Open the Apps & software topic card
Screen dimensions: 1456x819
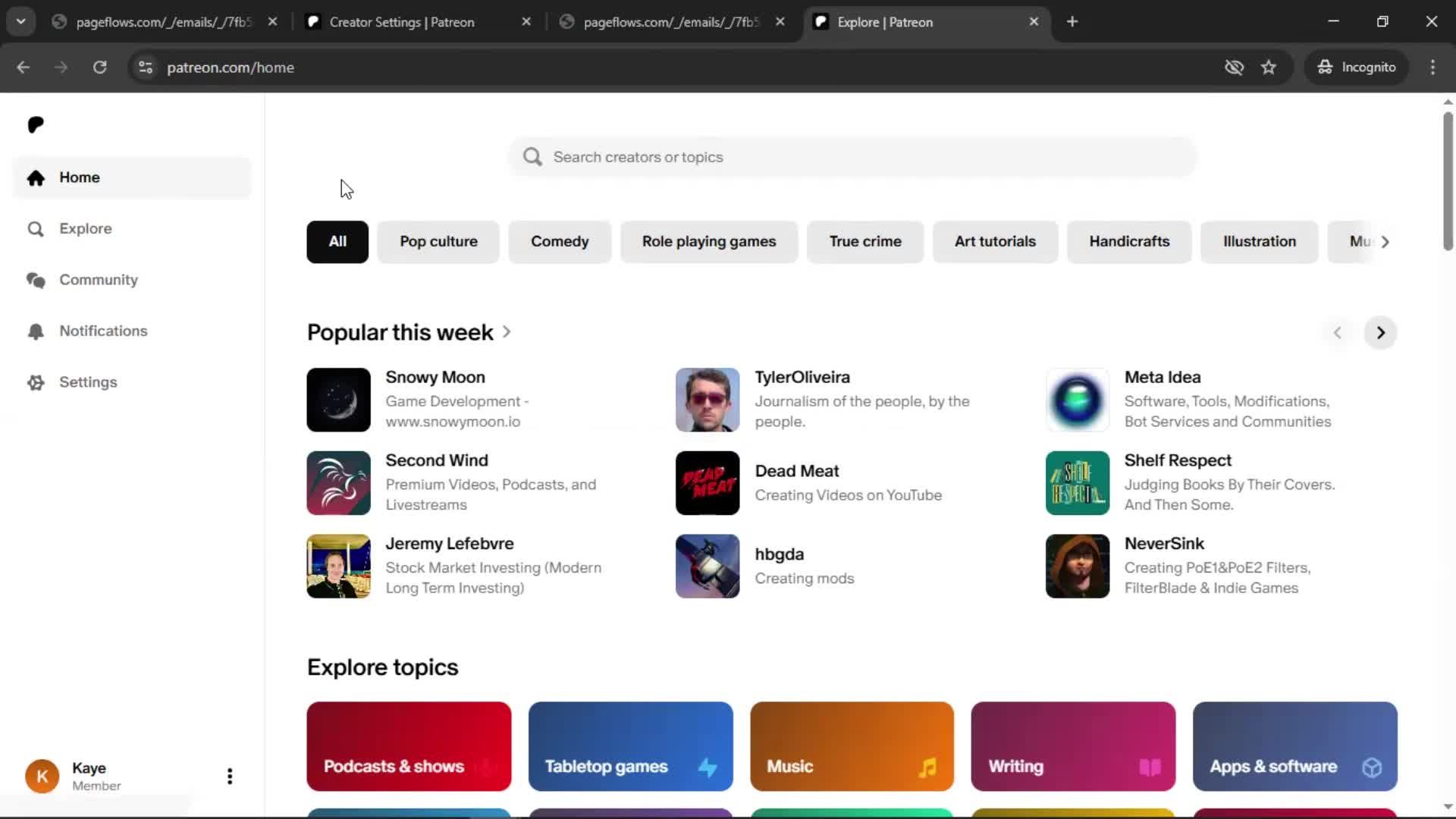[1294, 746]
